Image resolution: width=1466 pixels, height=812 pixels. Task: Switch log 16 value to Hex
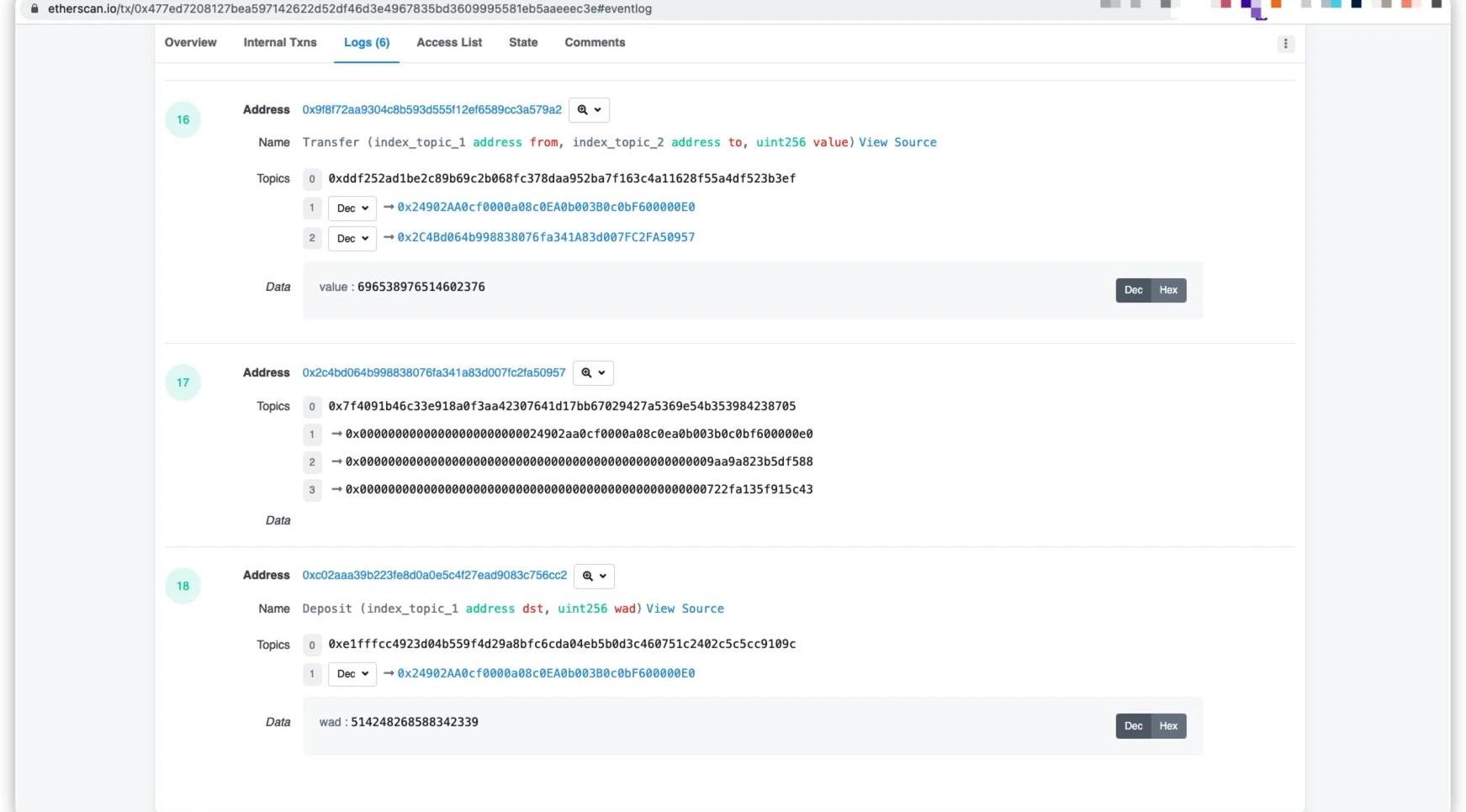pos(1168,290)
